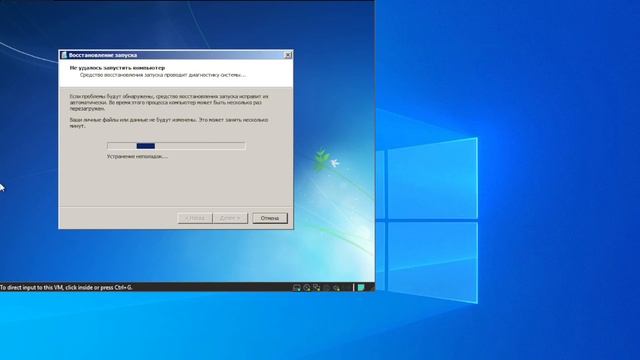
Task: Click the hard disk status icon in VM bar
Action: click(x=297, y=288)
